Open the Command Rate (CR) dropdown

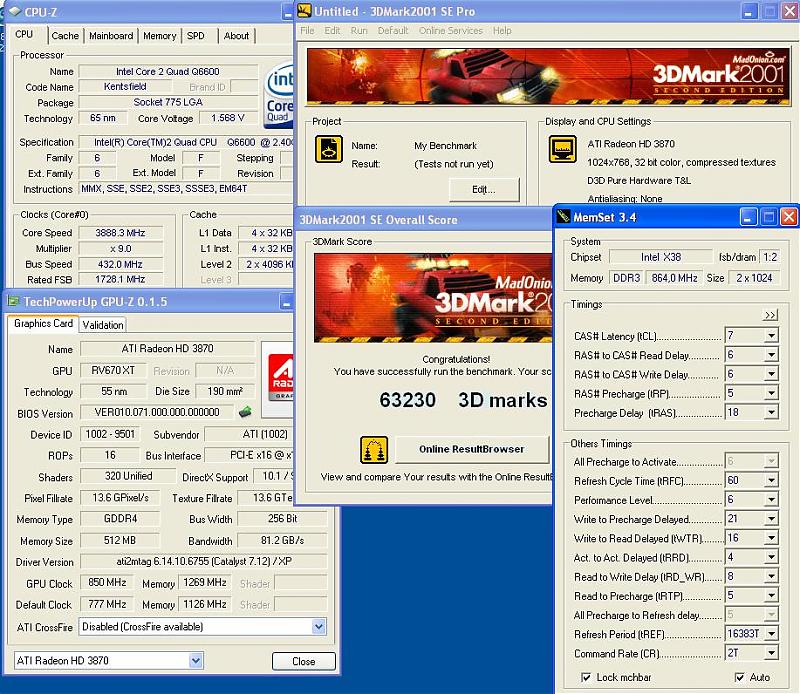click(x=771, y=653)
